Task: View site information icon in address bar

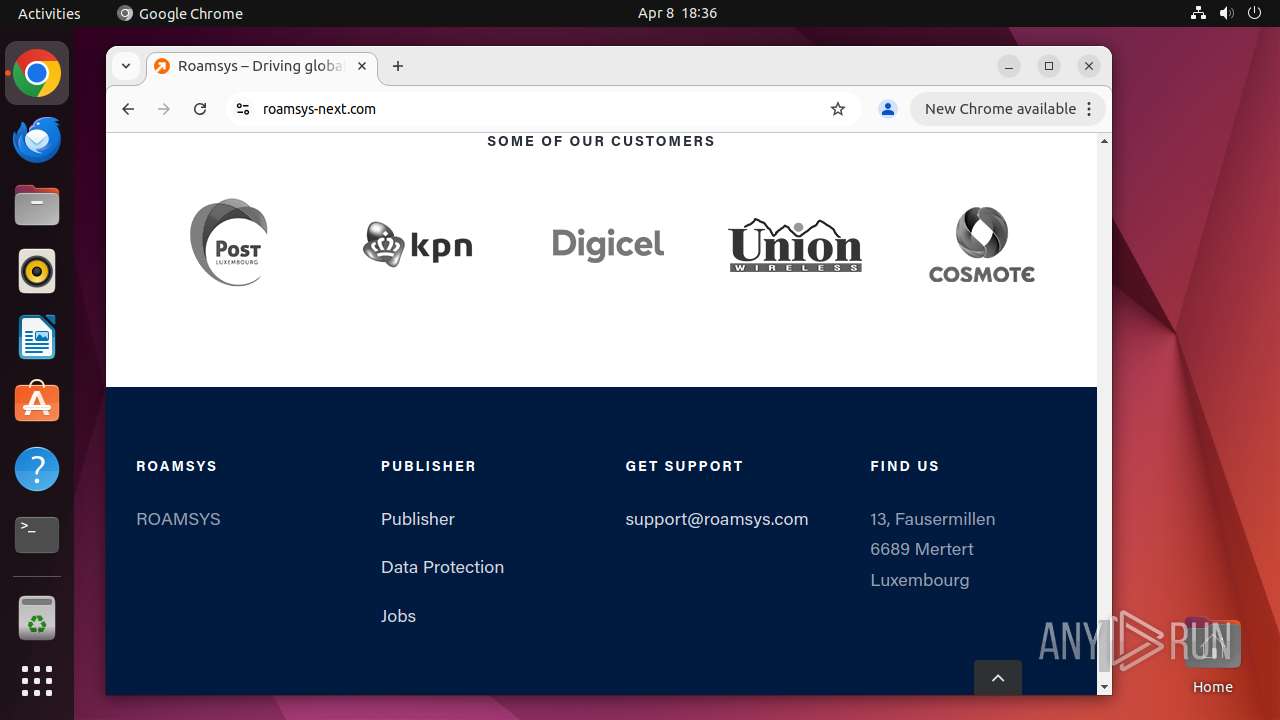Action: [242, 109]
